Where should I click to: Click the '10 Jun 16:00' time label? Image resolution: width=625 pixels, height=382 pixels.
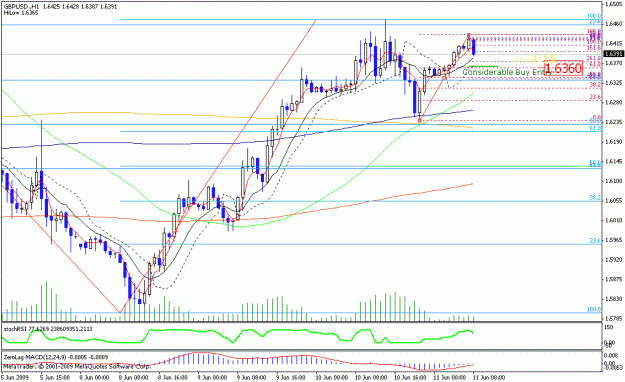409,377
